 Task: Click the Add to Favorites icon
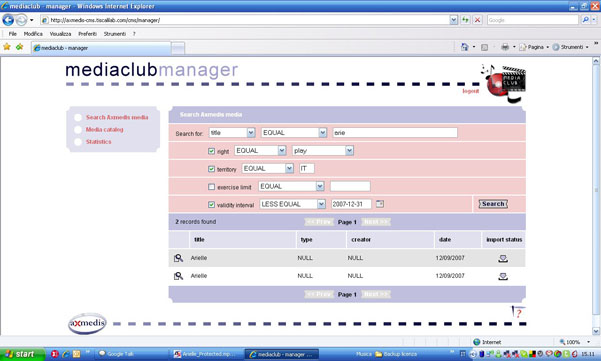tap(19, 47)
